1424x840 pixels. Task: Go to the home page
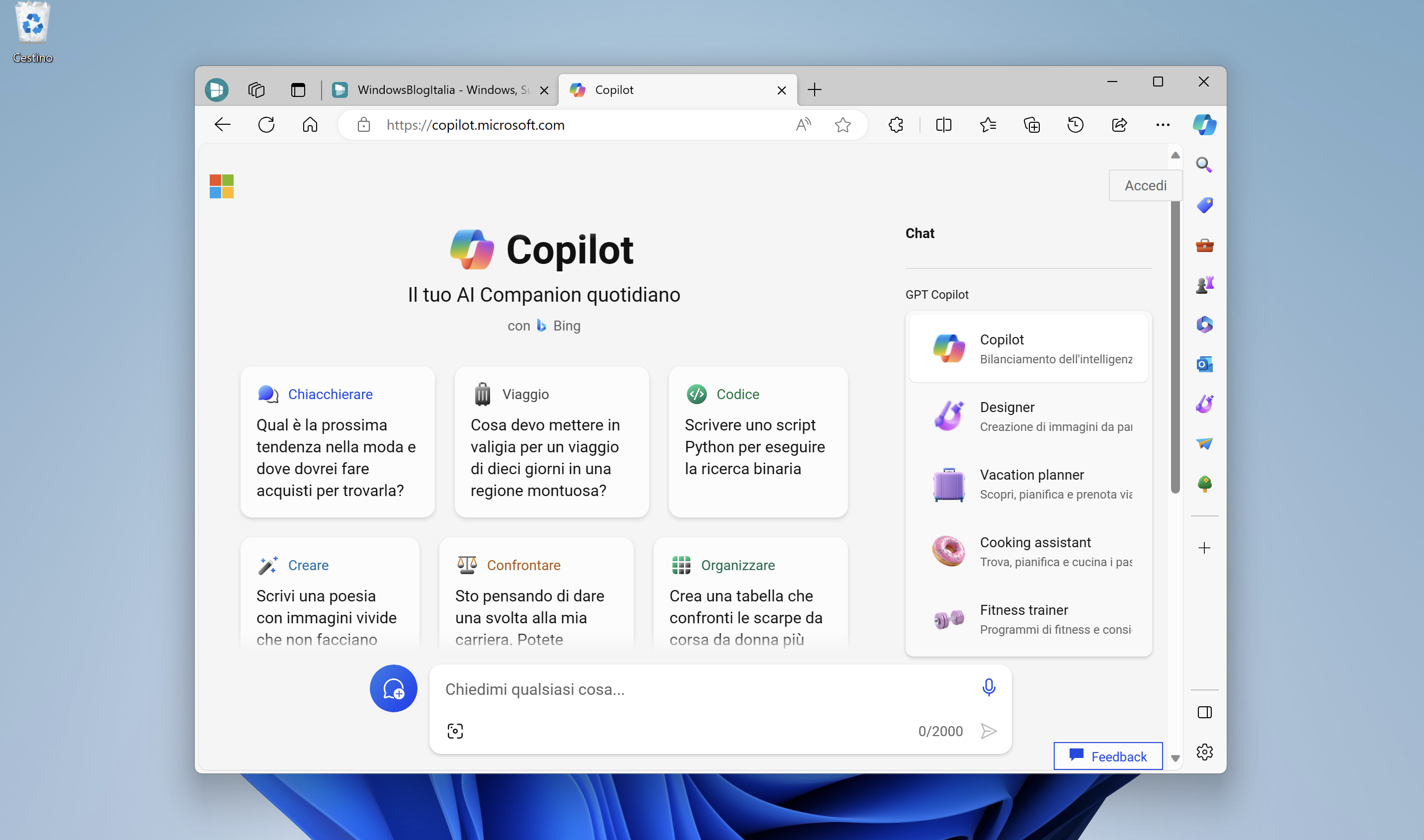point(310,125)
